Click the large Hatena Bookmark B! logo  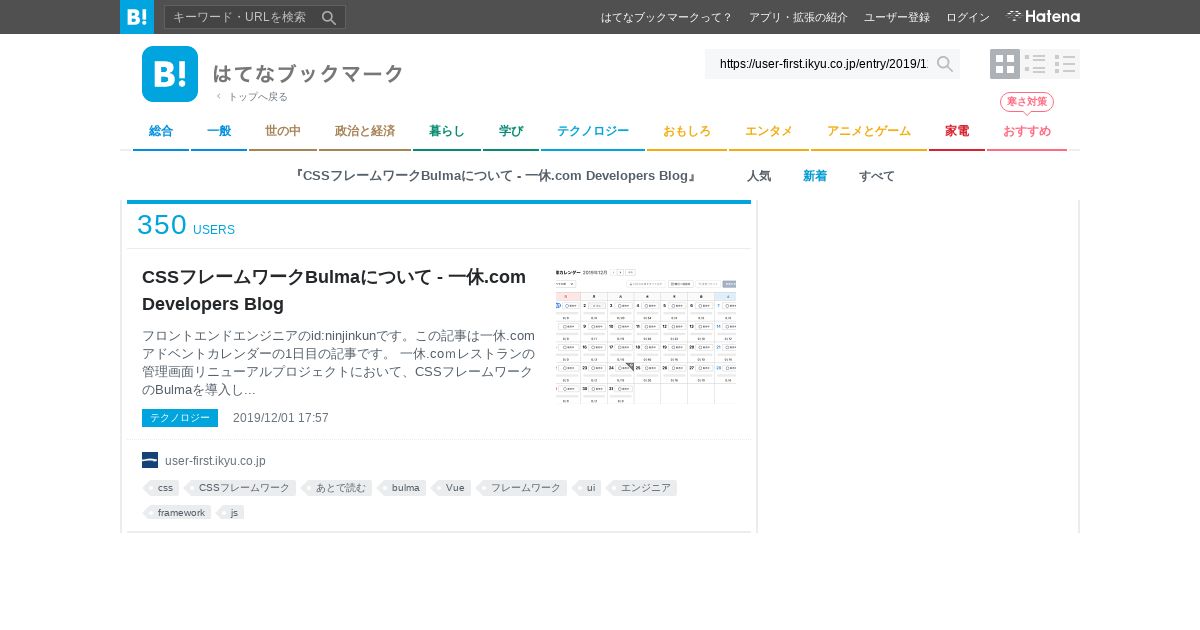click(x=170, y=74)
